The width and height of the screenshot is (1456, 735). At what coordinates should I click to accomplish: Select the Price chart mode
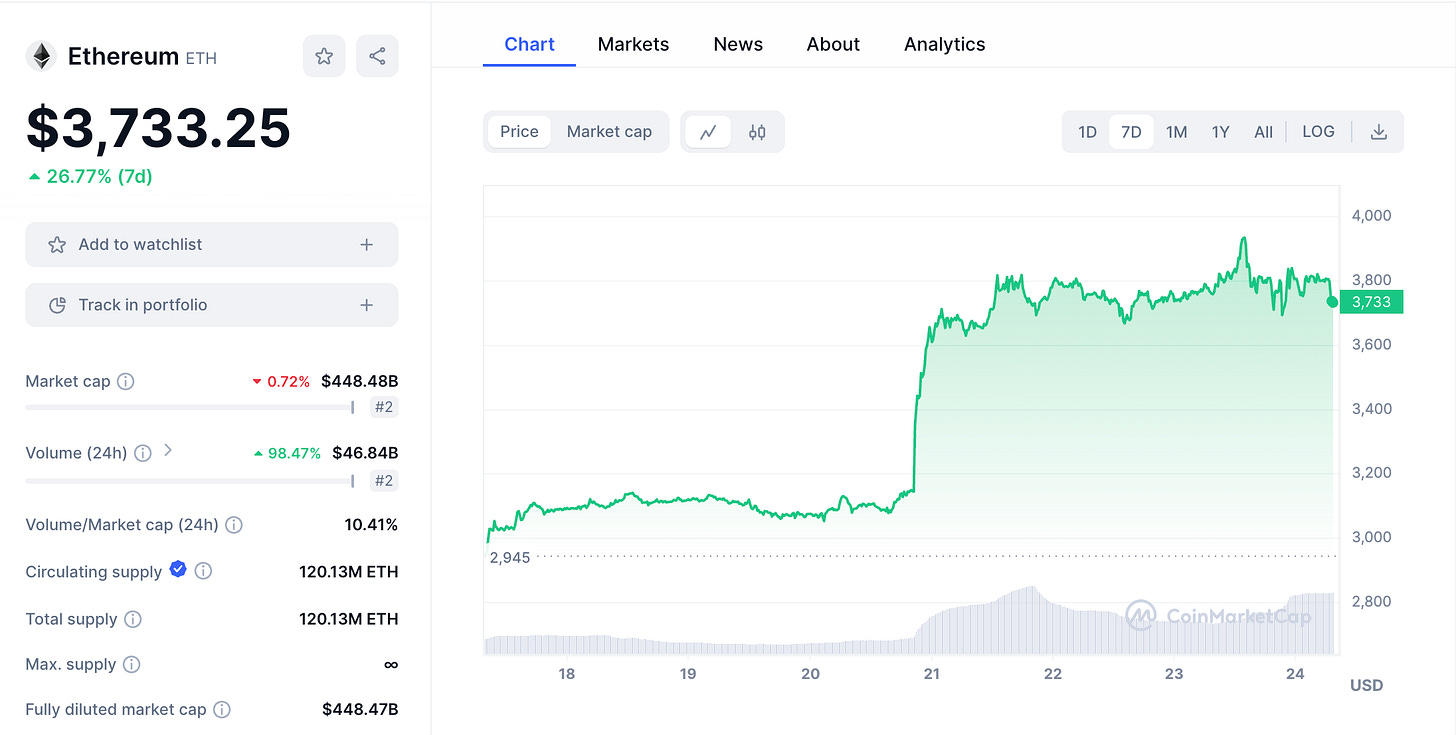pyautogui.click(x=519, y=132)
